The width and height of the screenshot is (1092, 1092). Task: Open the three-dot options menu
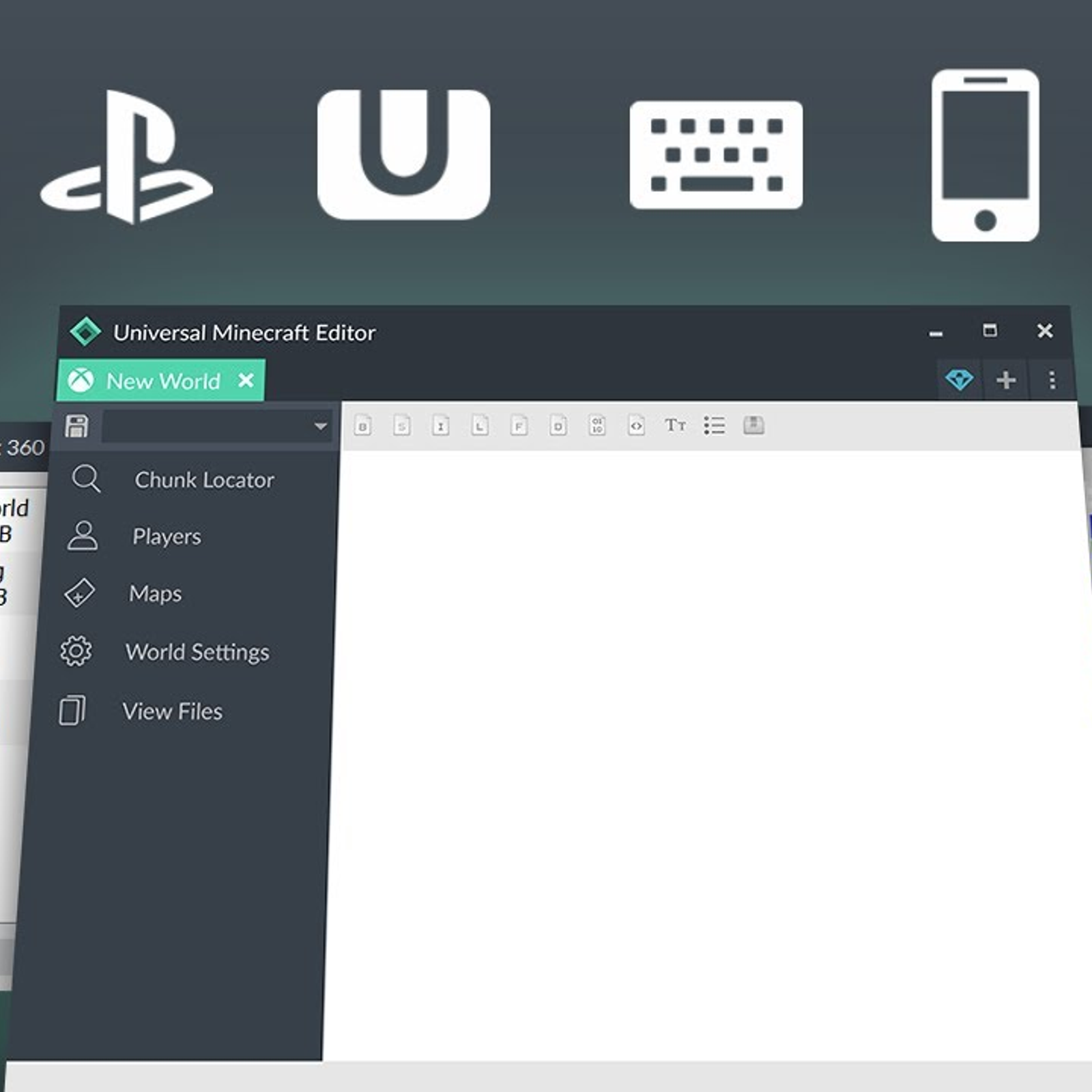coord(1052,380)
